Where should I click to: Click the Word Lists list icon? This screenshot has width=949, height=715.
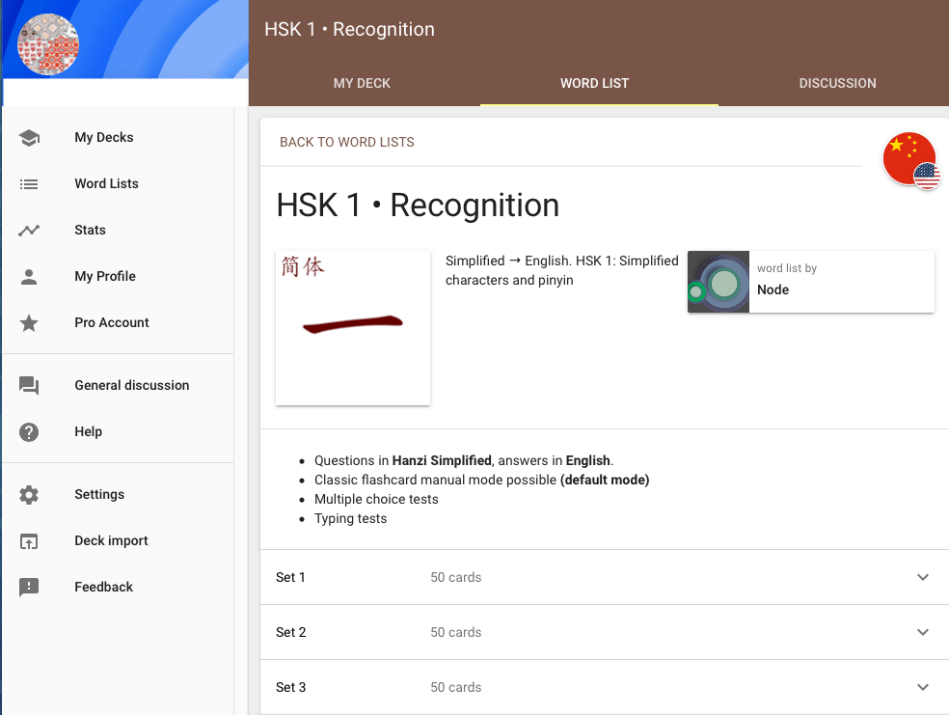pos(29,184)
